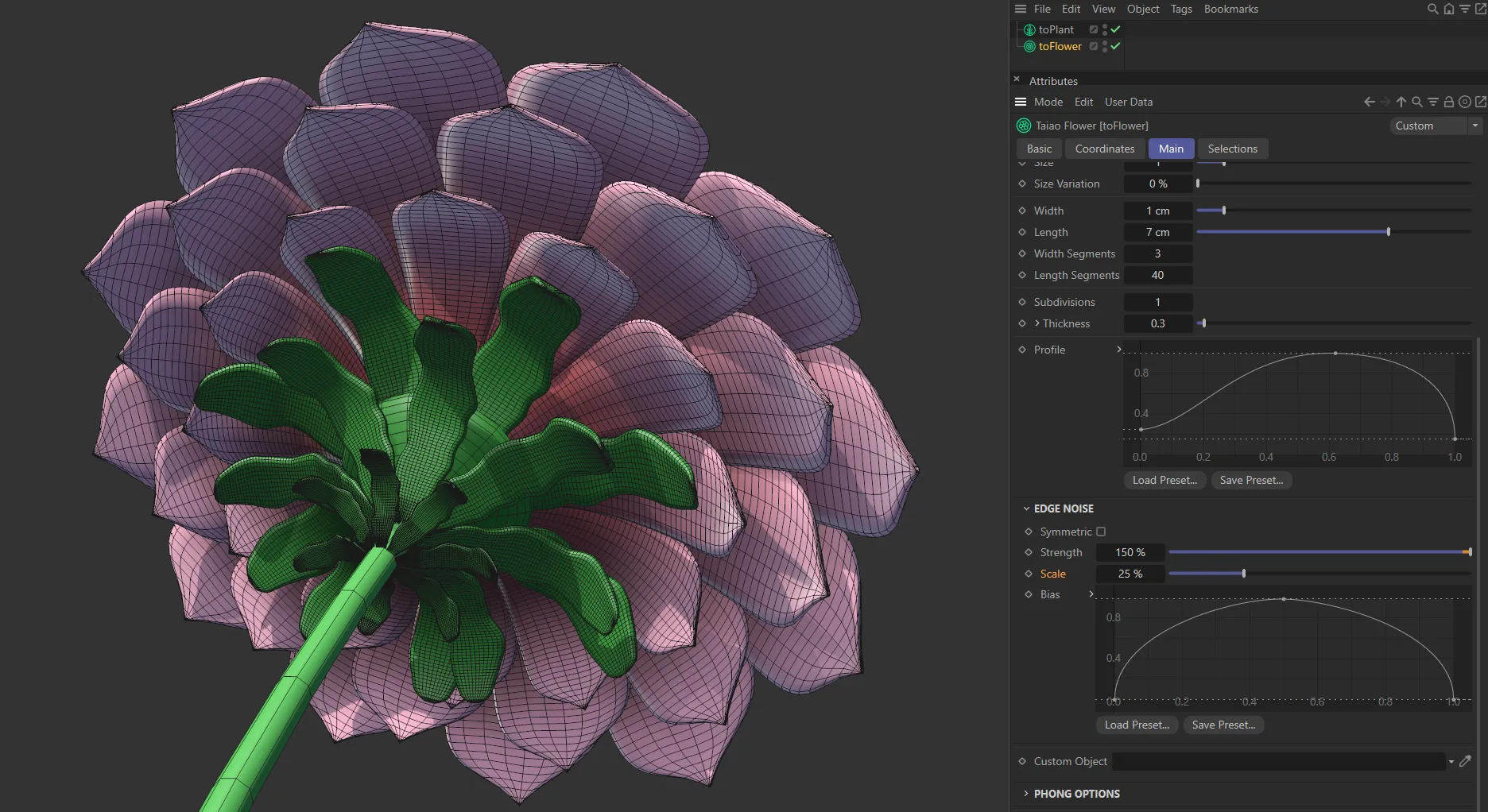This screenshot has height=812, width=1488.
Task: Open the Object menu
Action: pos(1142,9)
